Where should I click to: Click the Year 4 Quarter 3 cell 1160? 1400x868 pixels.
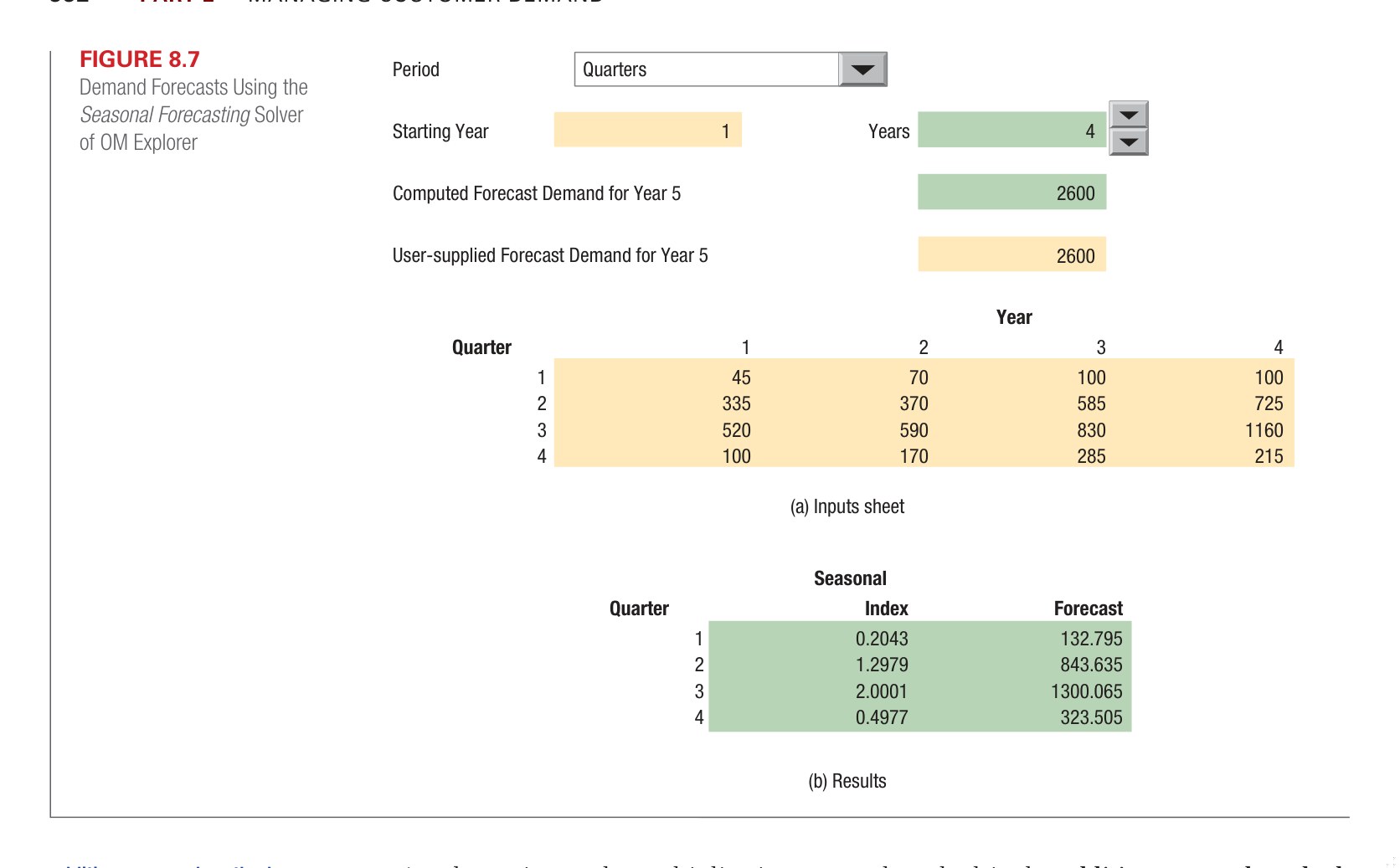coord(1264,430)
